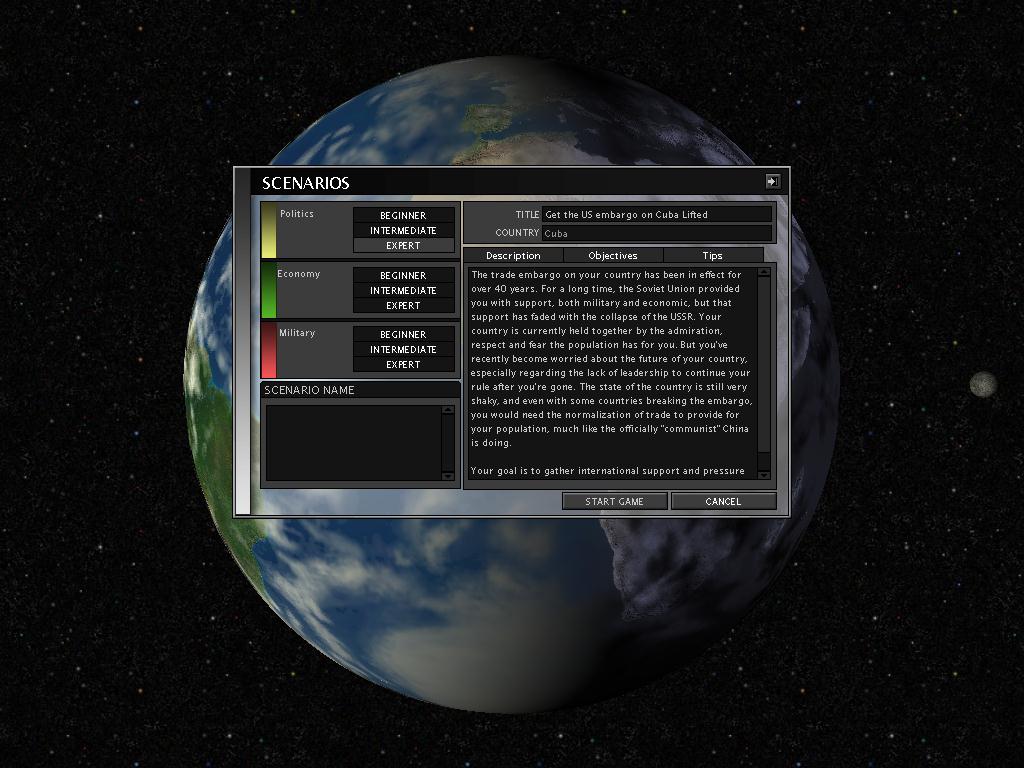
Task: Click scenario name list up arrow
Action: [x=448, y=410]
